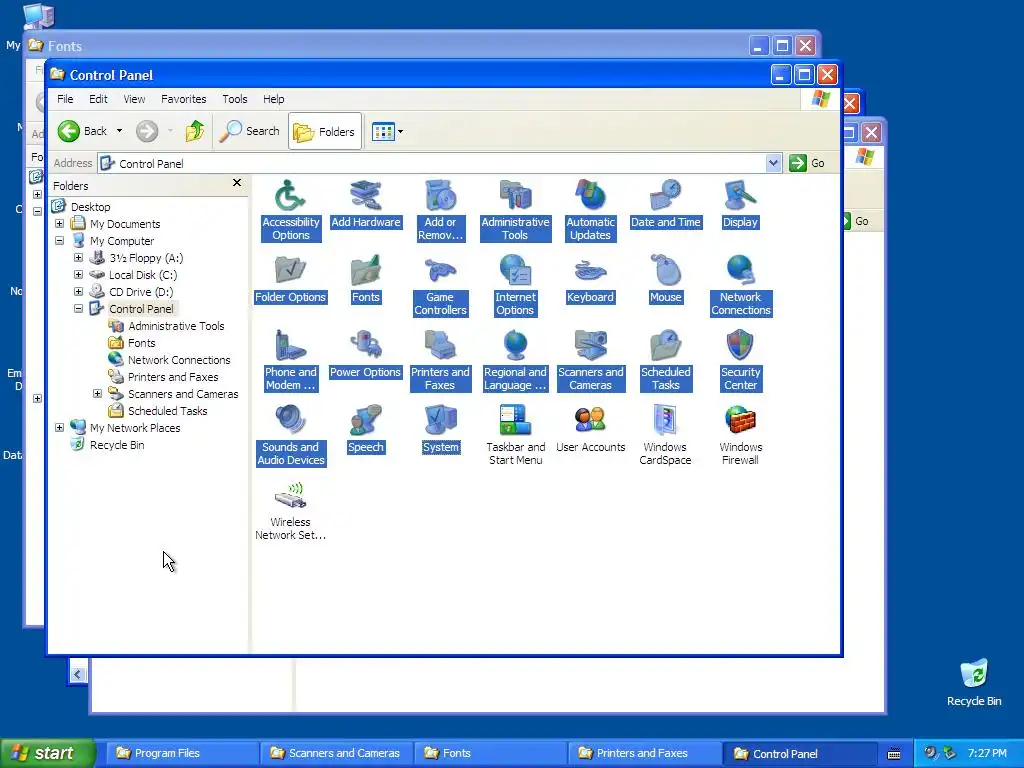Open the File menu
The height and width of the screenshot is (768, 1024).
coord(65,99)
